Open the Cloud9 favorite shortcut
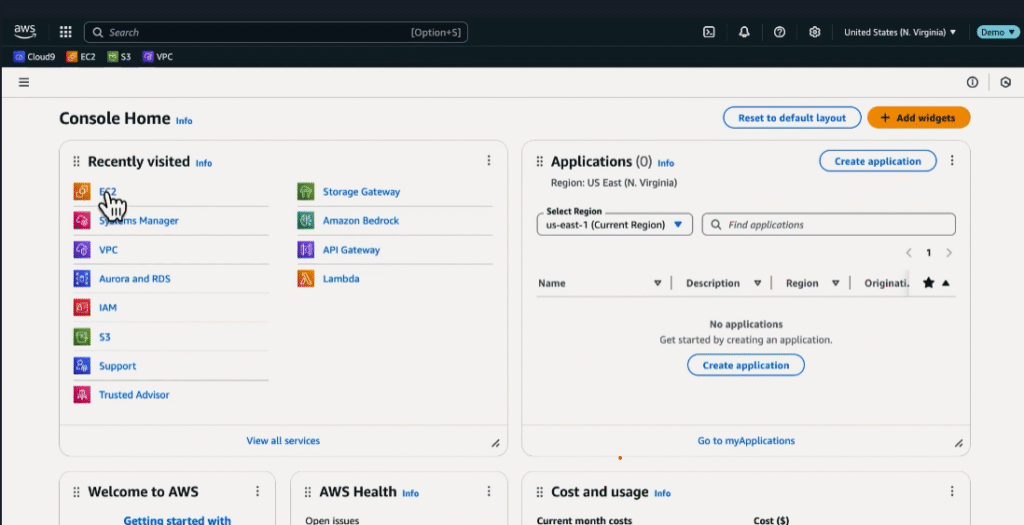The height and width of the screenshot is (525, 1024). (x=34, y=57)
